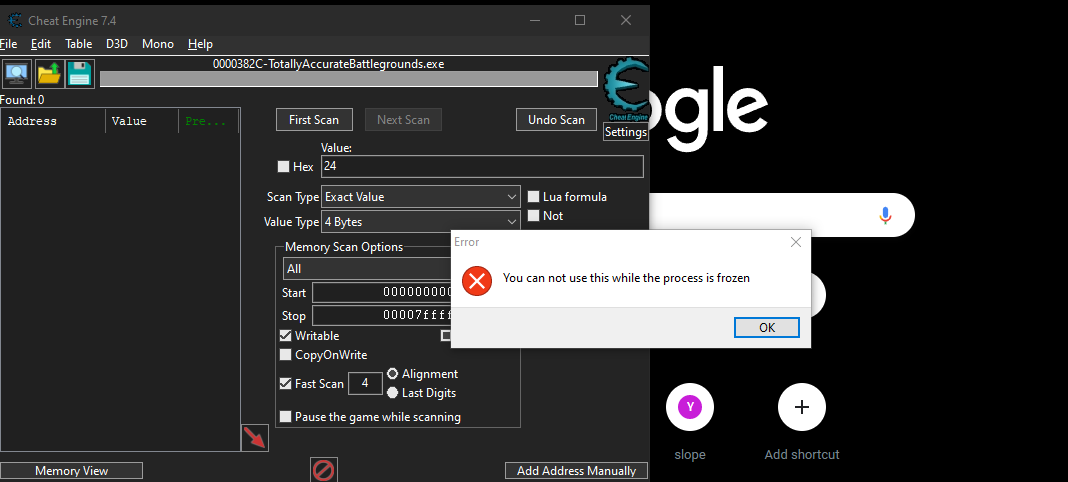Toggle the Hex checkbox
Image resolution: width=1068 pixels, height=482 pixels.
coord(283,166)
